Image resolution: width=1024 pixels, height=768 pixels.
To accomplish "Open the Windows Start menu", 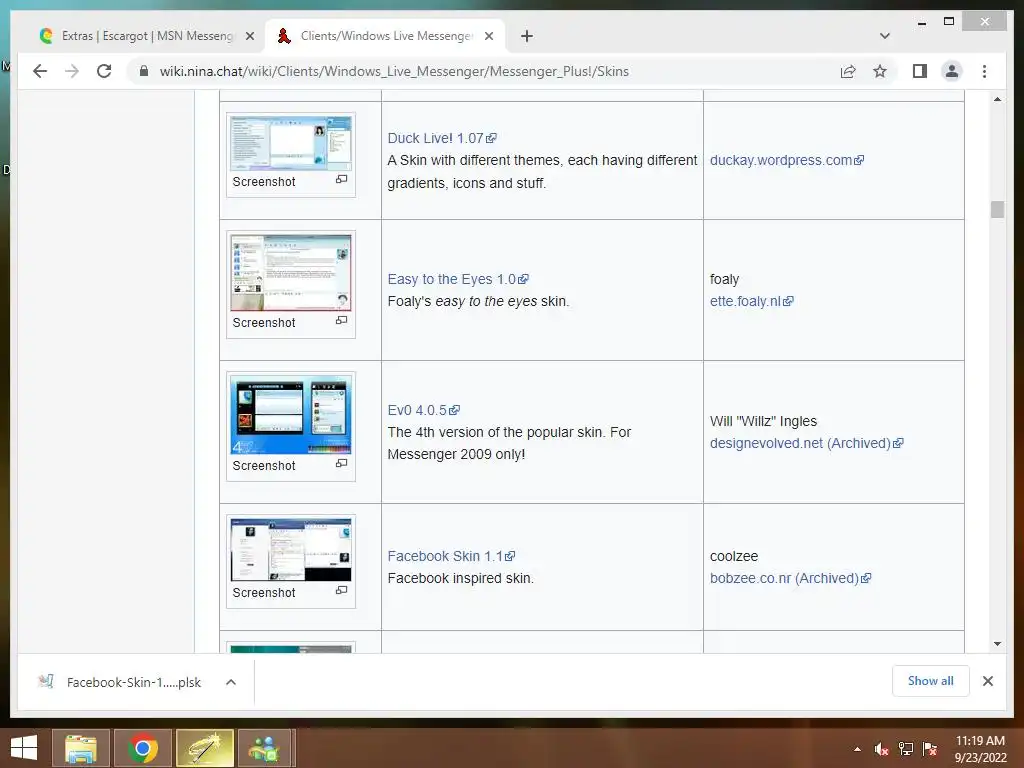I will click(x=24, y=748).
